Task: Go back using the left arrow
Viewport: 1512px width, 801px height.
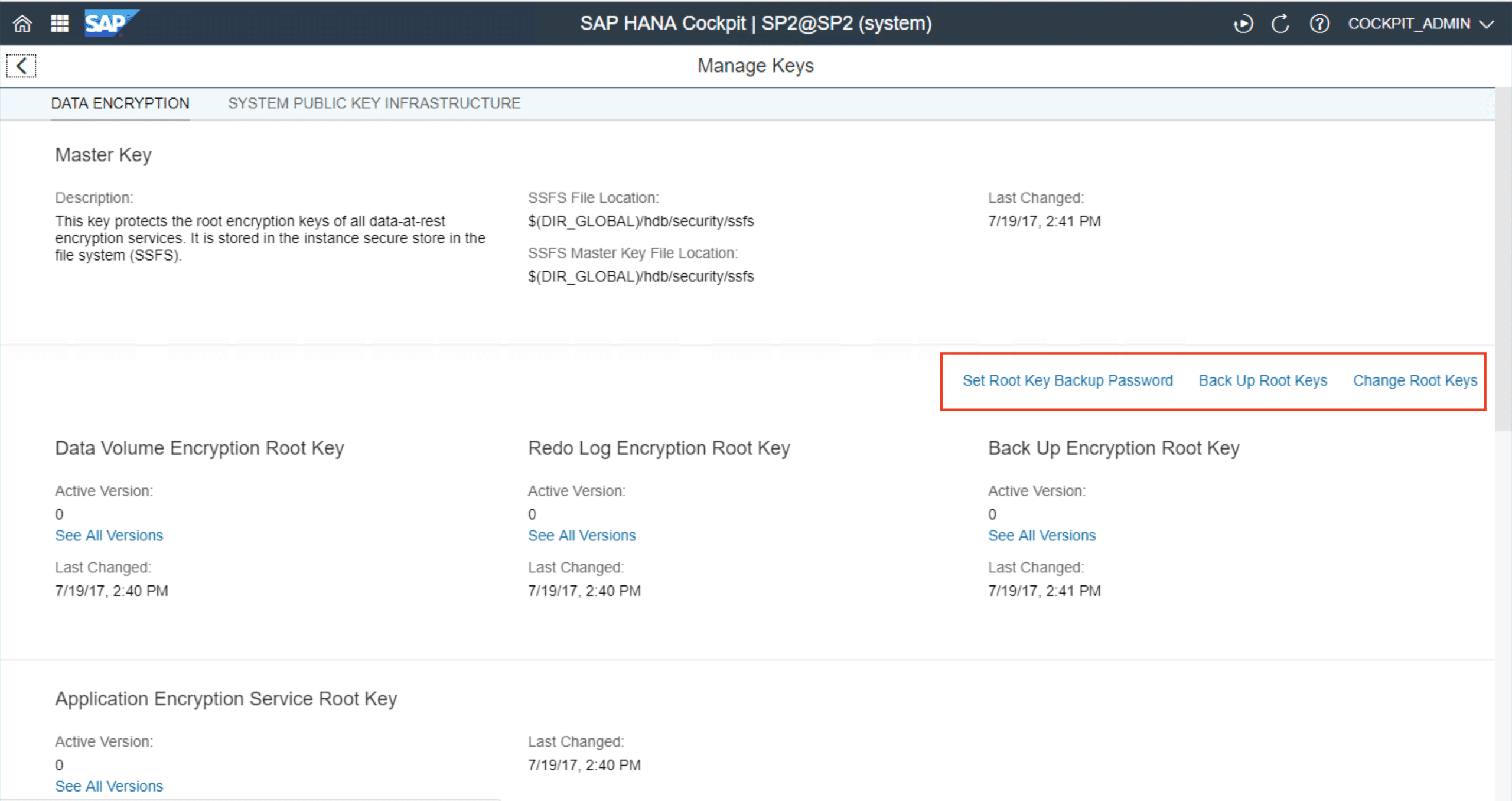Action: [x=21, y=66]
